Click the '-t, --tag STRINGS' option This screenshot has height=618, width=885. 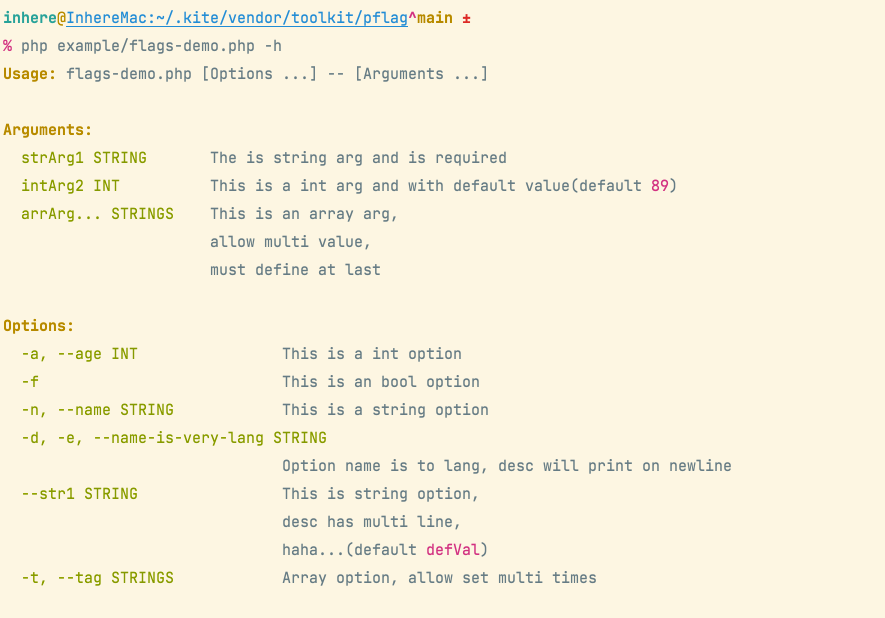(x=98, y=578)
